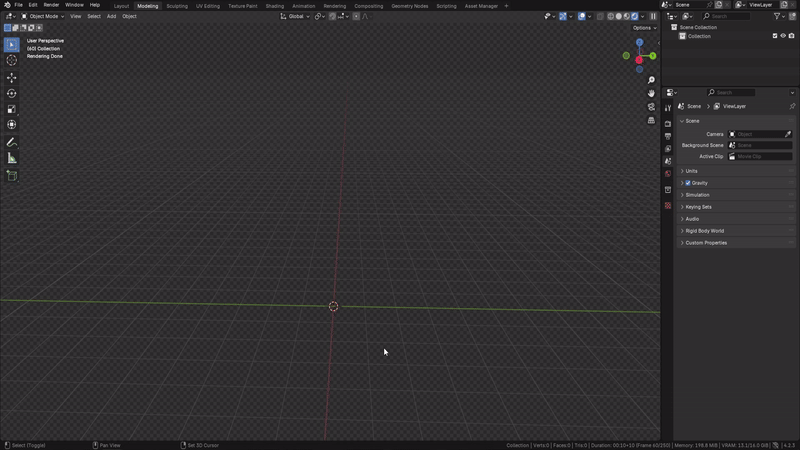Viewport: 800px width, 450px height.
Task: Expand the Simulation panel
Action: click(736, 195)
